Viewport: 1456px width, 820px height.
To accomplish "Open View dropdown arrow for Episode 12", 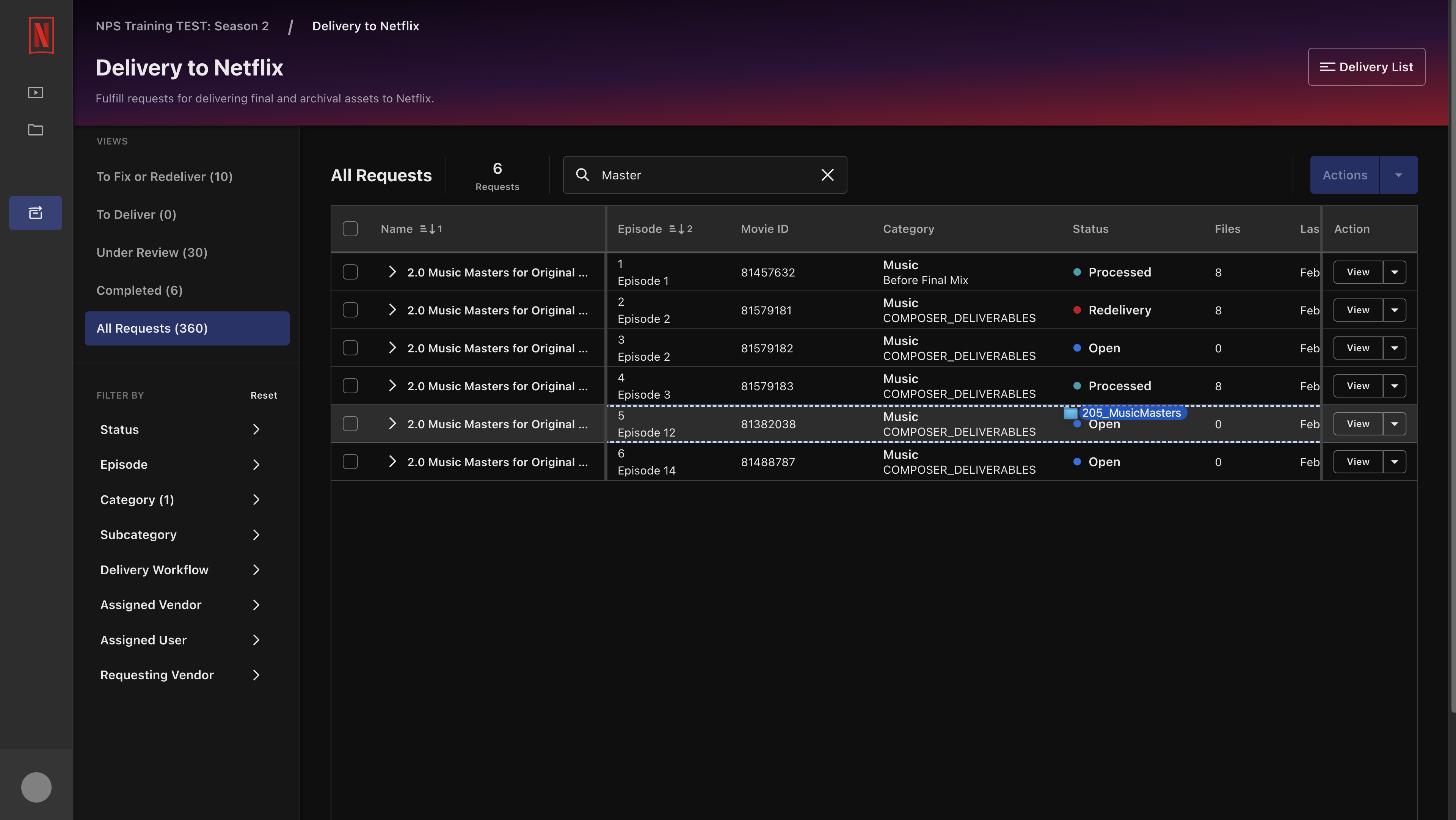I will pos(1395,424).
